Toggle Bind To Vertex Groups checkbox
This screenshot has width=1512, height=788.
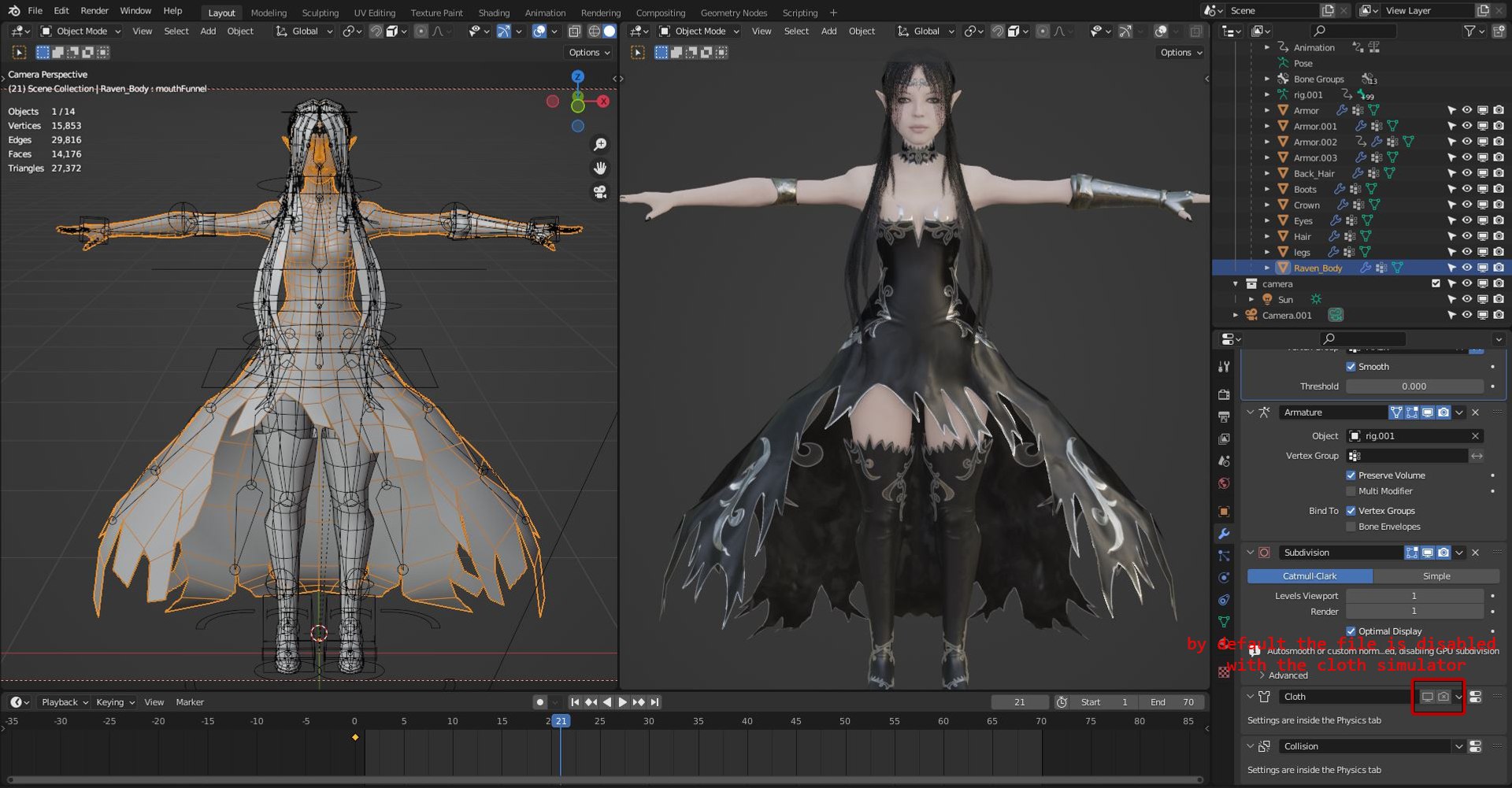[x=1351, y=511]
